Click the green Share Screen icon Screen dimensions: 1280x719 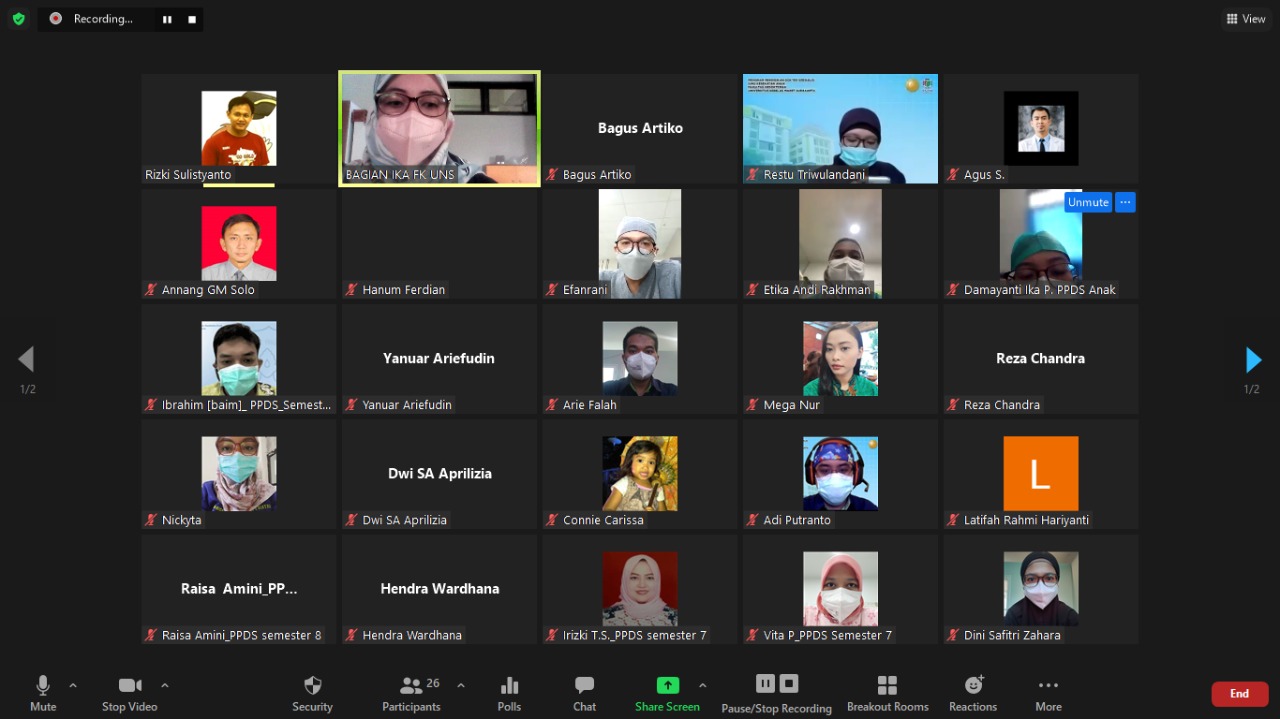(x=667, y=686)
